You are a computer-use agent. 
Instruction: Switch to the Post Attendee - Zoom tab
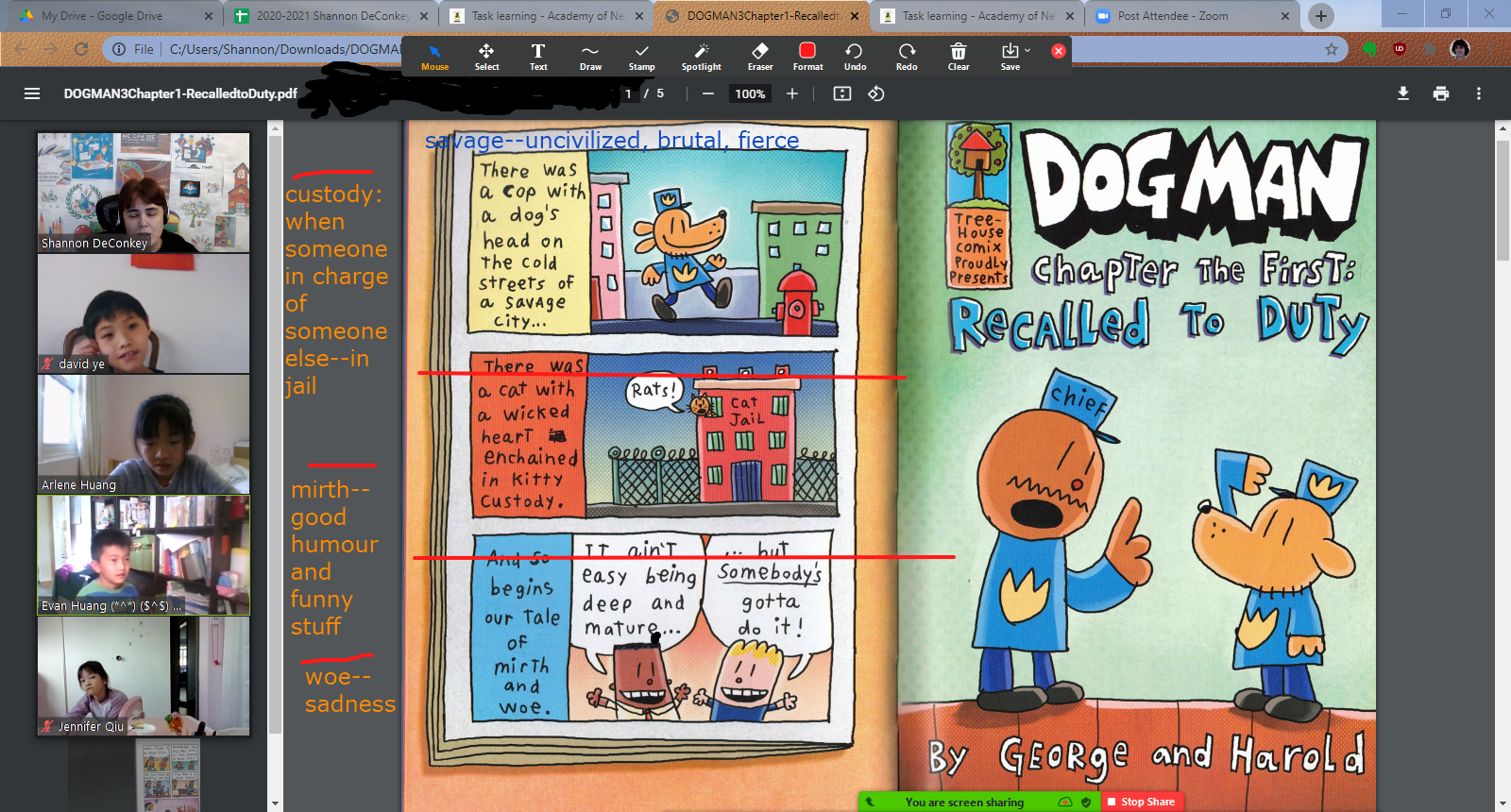click(1192, 16)
